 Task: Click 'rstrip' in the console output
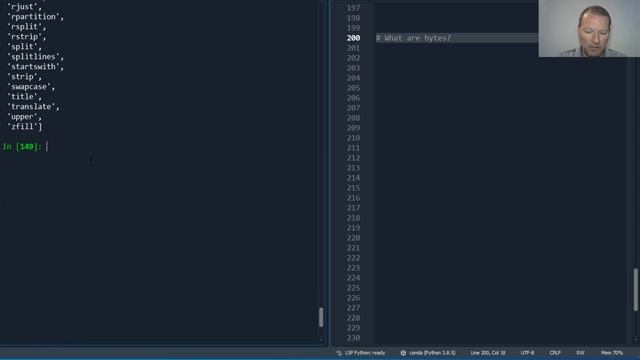click(x=24, y=37)
